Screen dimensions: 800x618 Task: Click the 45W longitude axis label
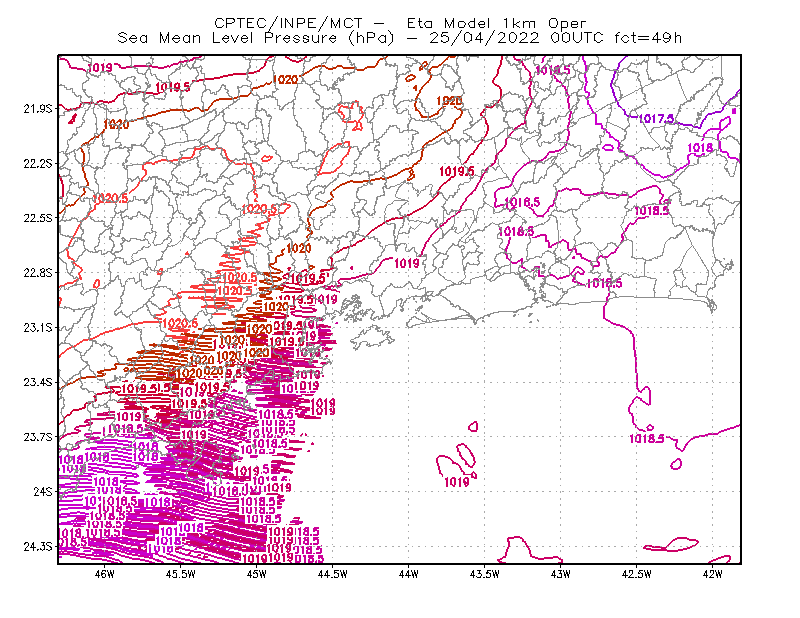coord(257,574)
